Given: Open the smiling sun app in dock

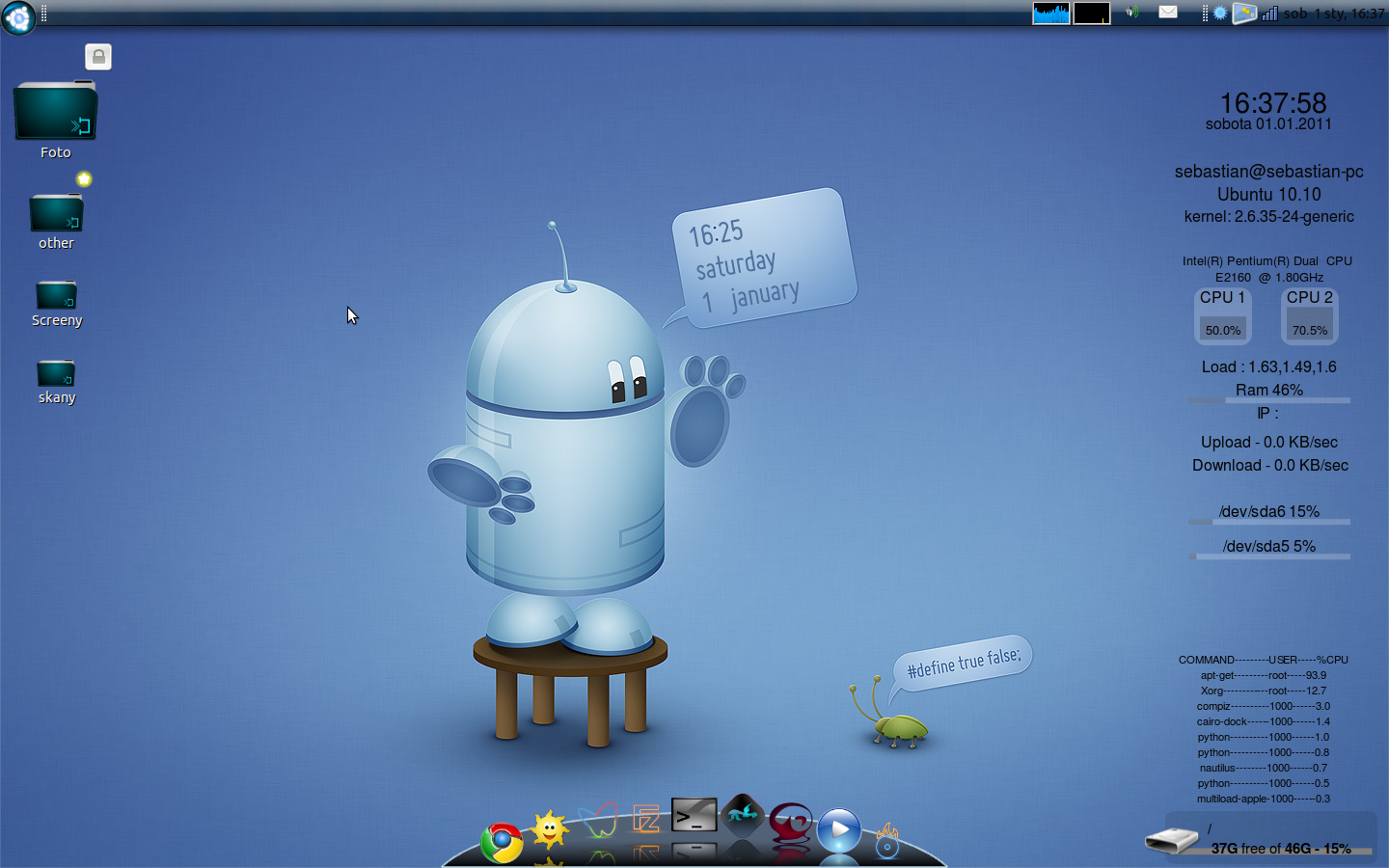Looking at the screenshot, I should tap(550, 828).
